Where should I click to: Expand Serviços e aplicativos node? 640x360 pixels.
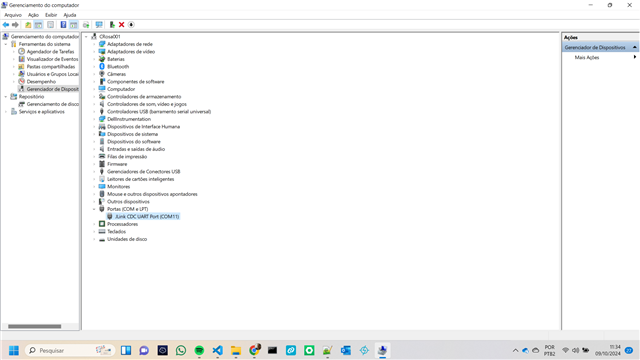click(6, 111)
